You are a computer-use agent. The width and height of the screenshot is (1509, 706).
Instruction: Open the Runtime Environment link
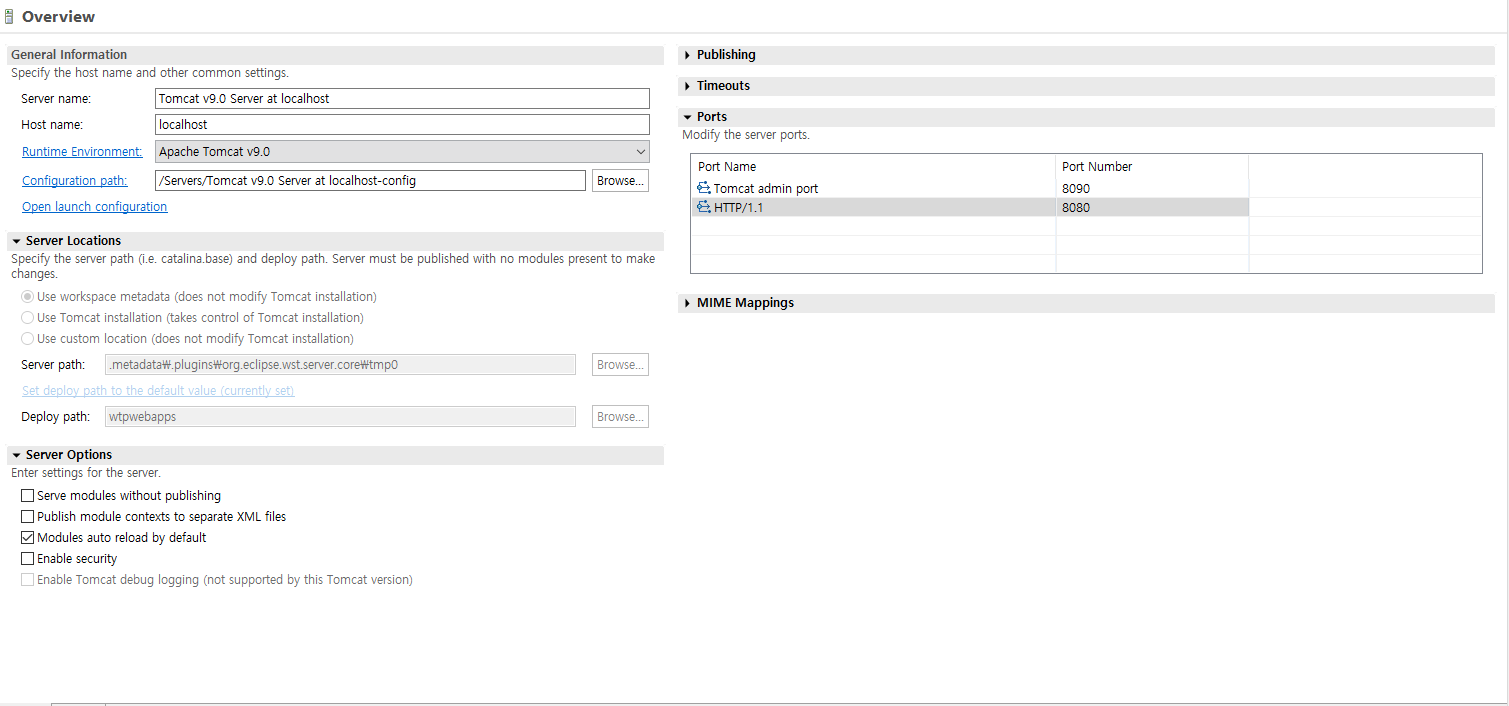pos(82,152)
